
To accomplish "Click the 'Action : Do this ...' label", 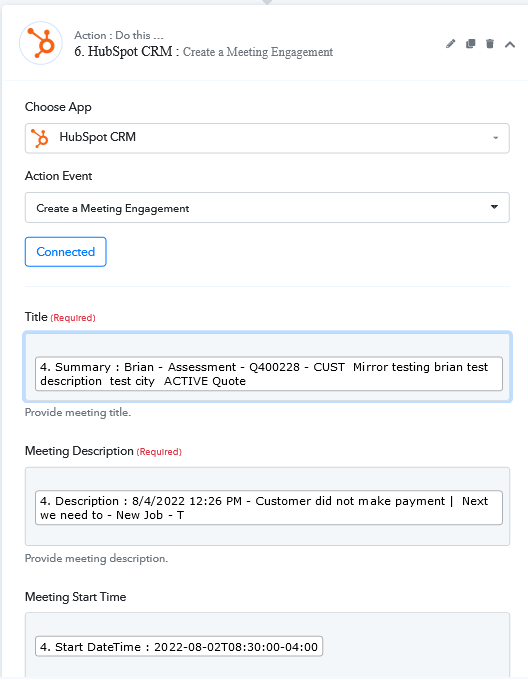I will point(119,35).
